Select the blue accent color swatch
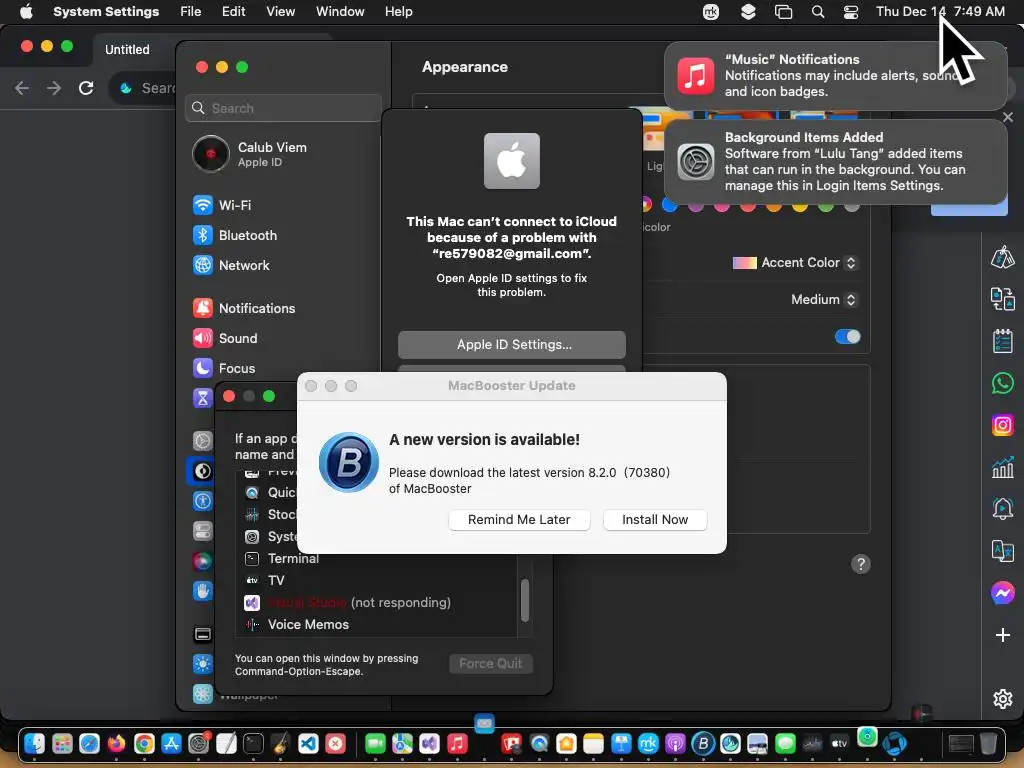This screenshot has width=1024, height=768. point(669,205)
